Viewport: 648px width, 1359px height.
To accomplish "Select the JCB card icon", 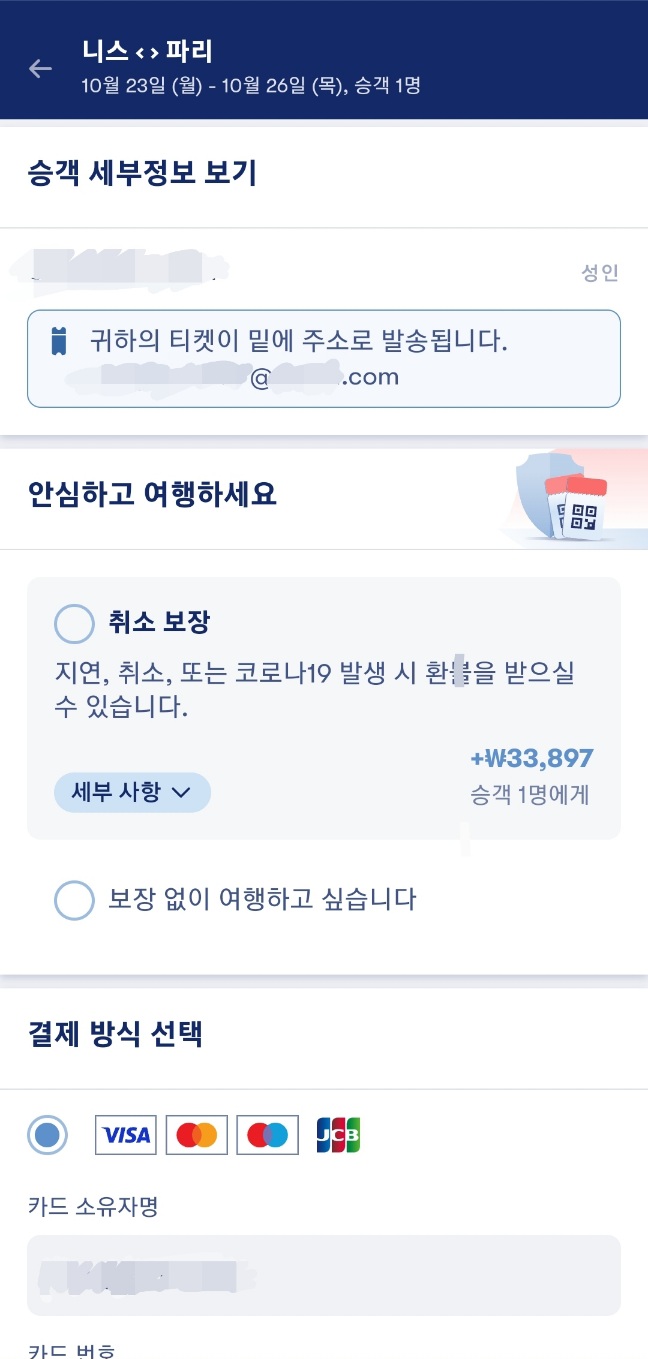I will click(336, 1134).
